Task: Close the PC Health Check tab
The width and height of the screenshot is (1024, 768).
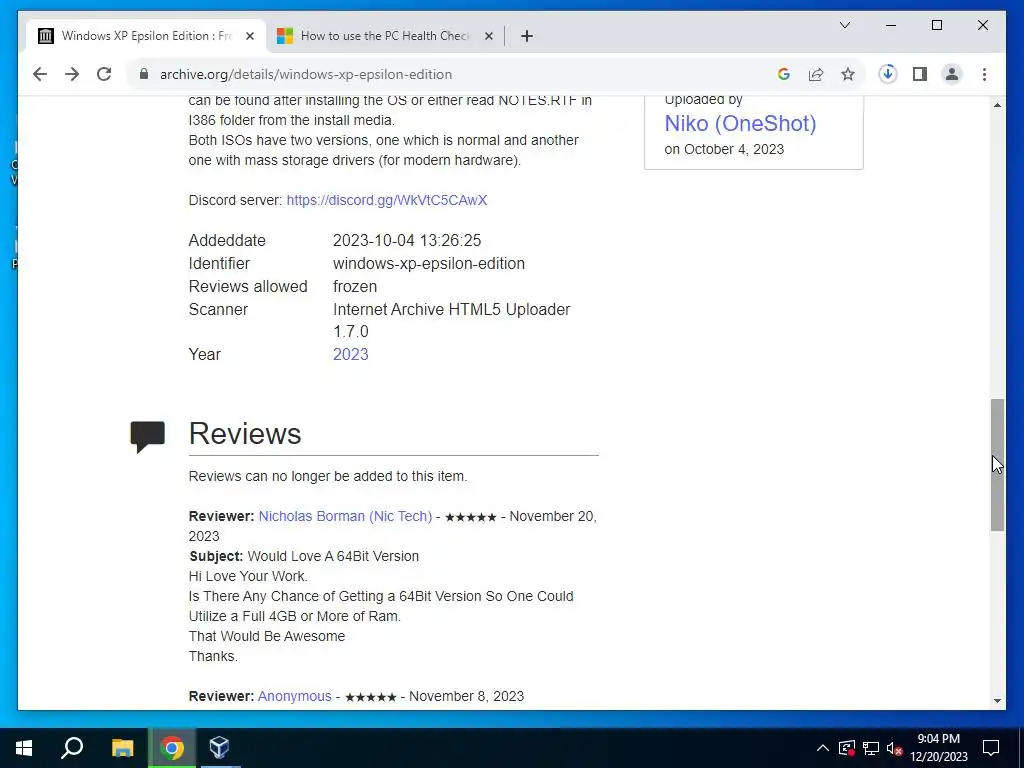Action: point(488,36)
